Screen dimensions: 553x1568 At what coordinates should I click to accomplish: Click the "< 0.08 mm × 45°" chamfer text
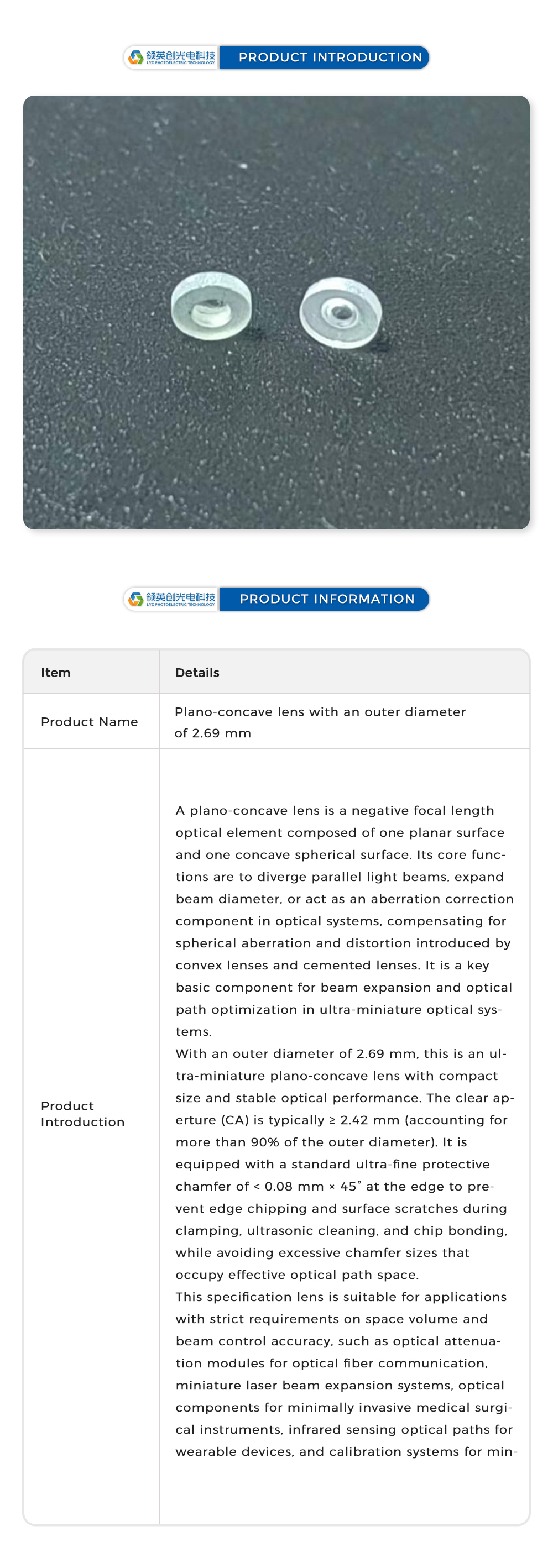coord(307,1186)
